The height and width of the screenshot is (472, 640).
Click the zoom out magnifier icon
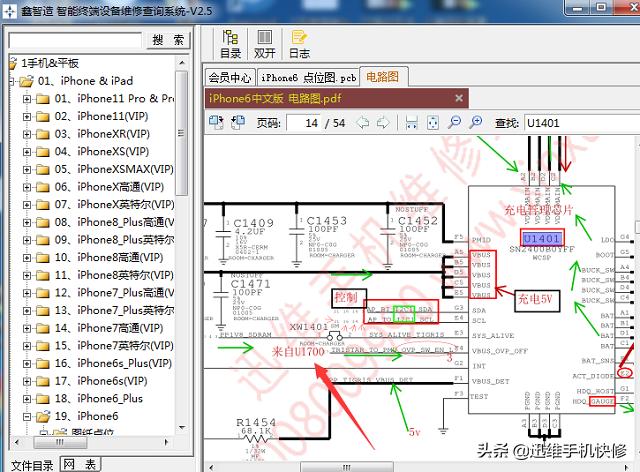coord(453,122)
